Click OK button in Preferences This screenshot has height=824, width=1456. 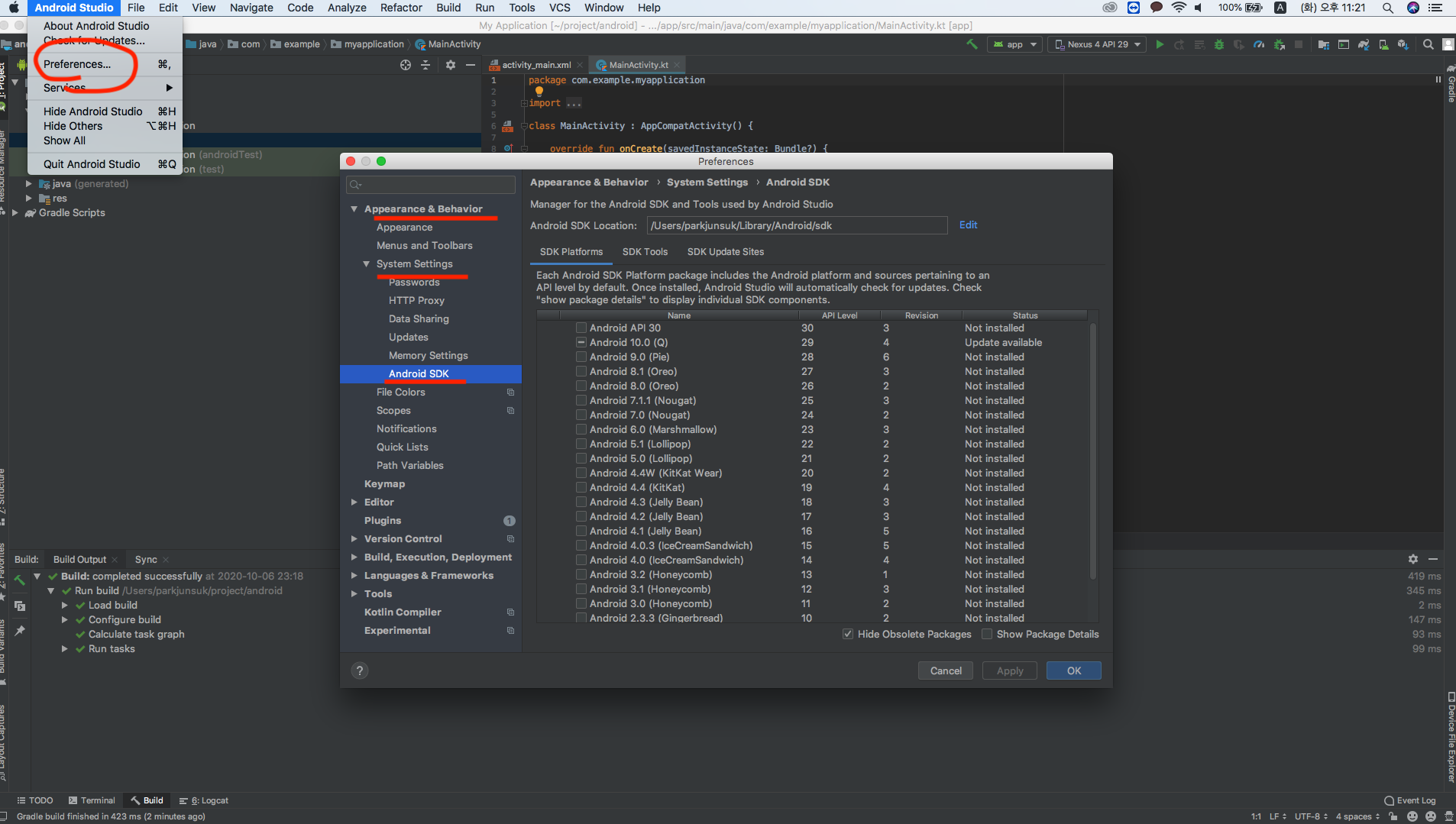pyautogui.click(x=1073, y=671)
